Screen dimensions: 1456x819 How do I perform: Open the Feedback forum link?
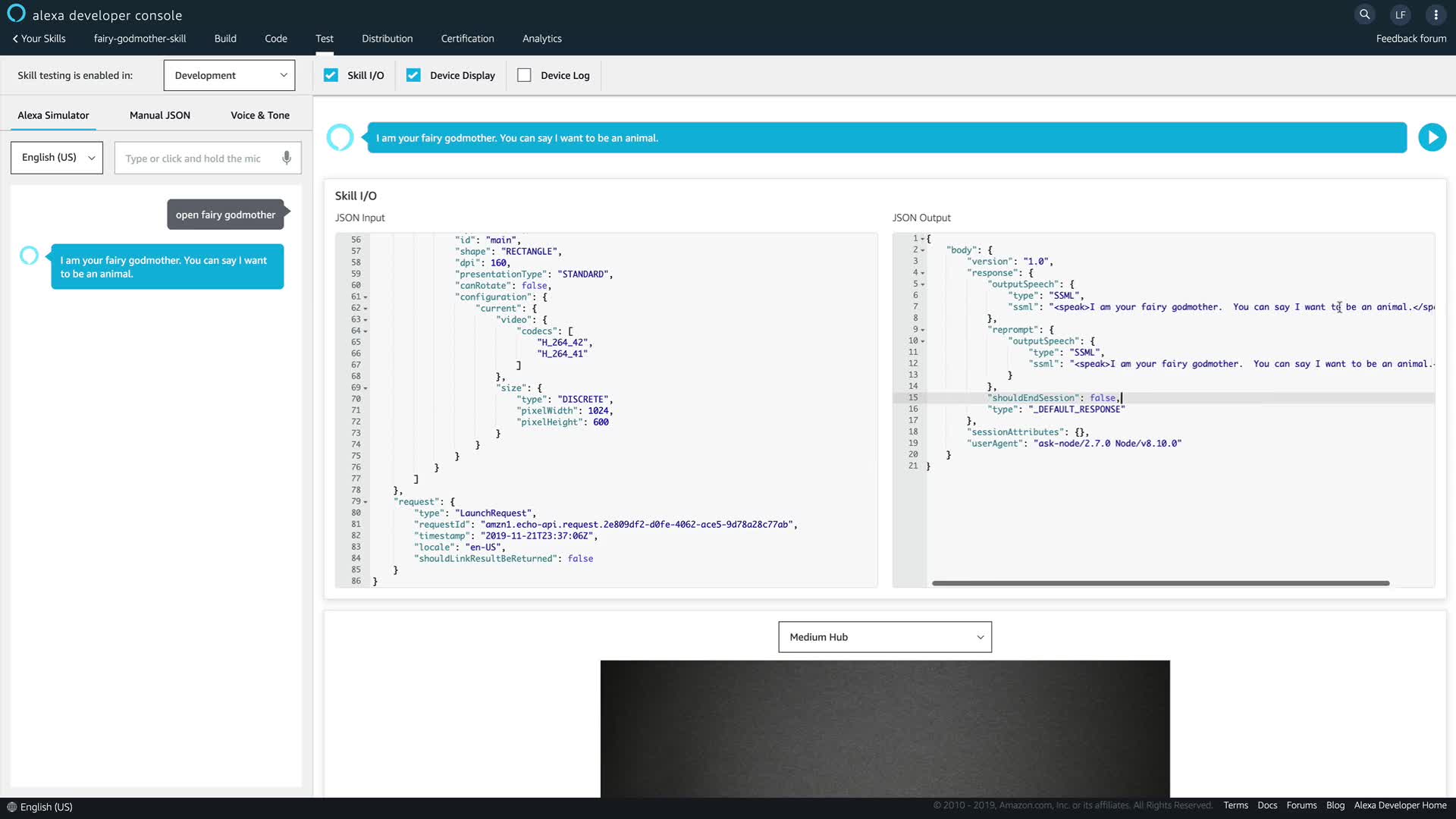(x=1410, y=39)
